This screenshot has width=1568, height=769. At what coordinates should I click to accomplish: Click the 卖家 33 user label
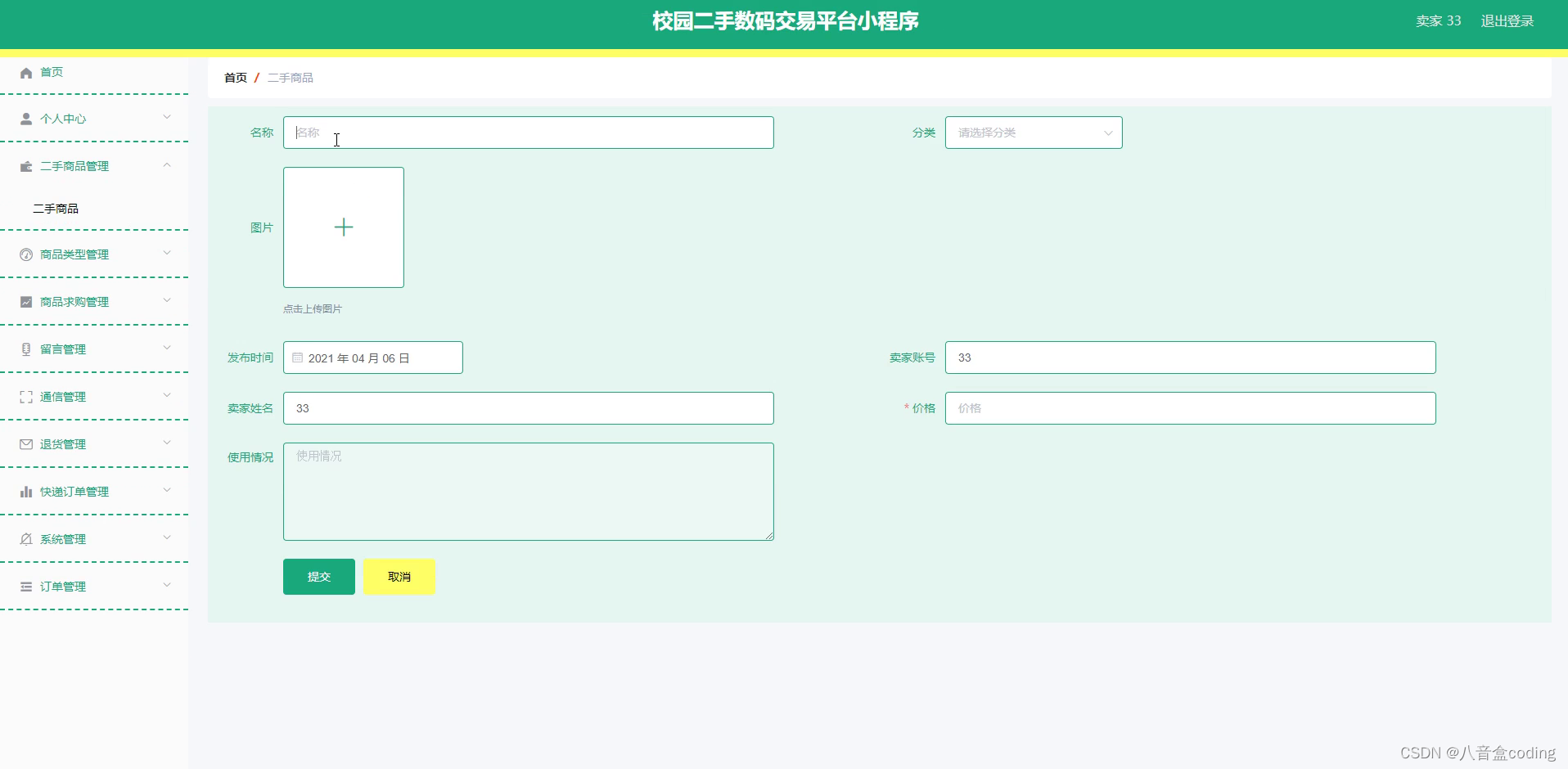1439,21
